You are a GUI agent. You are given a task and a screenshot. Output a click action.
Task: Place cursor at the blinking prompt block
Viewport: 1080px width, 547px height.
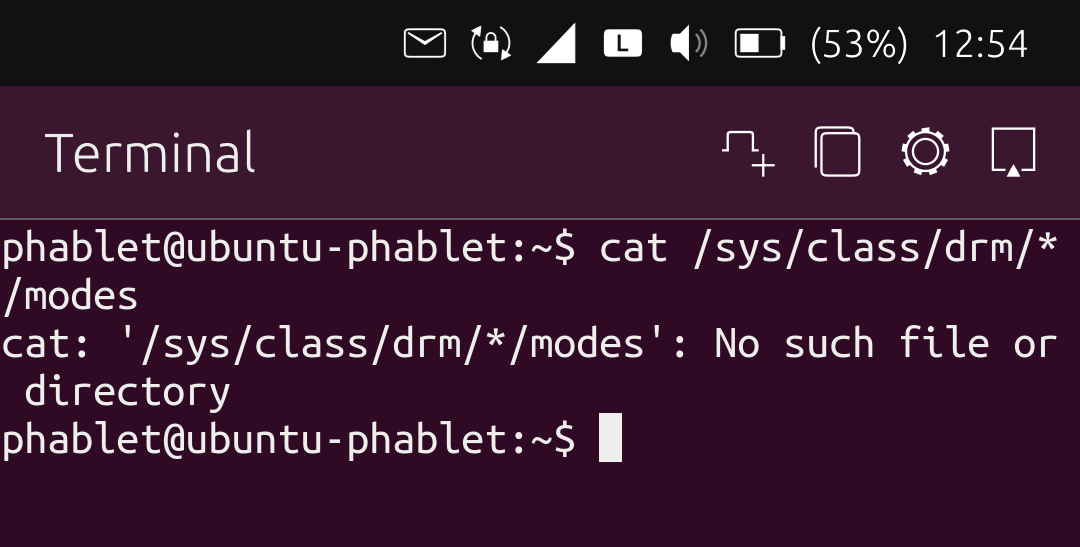point(610,437)
